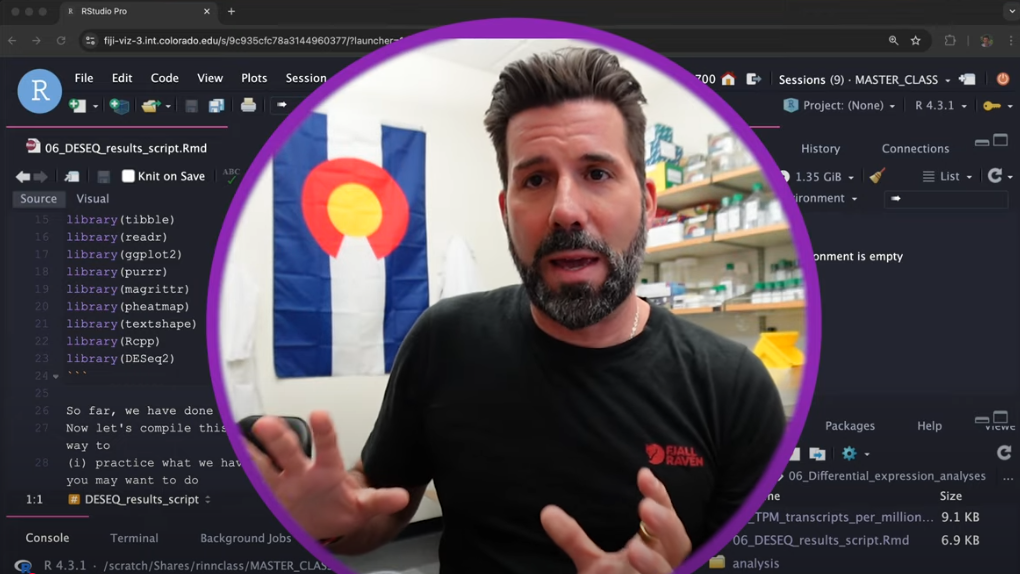Go back to previous source location

click(x=23, y=176)
